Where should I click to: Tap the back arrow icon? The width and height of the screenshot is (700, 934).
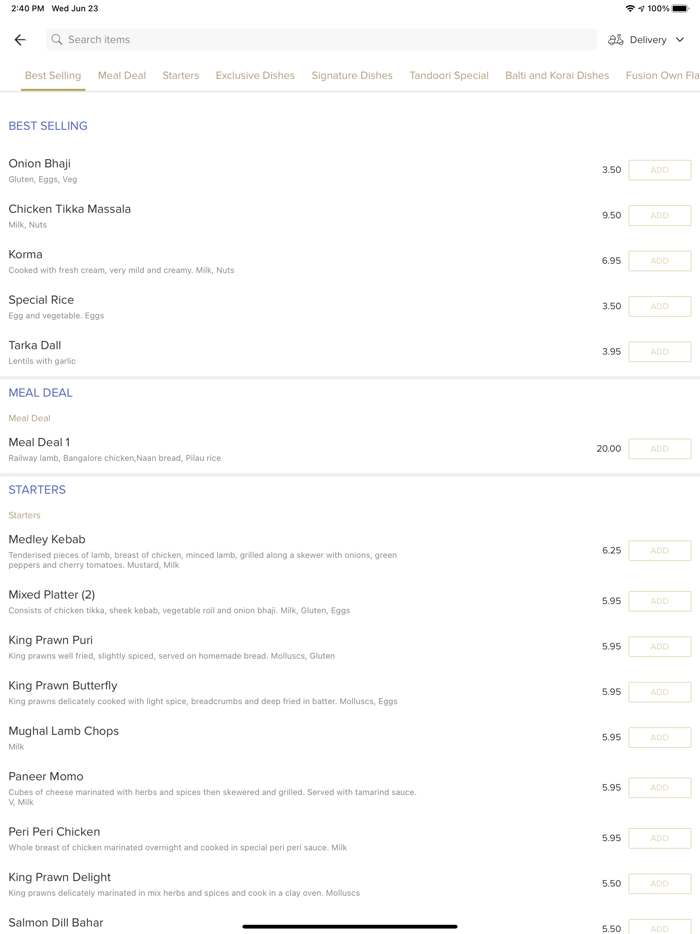tap(20, 40)
